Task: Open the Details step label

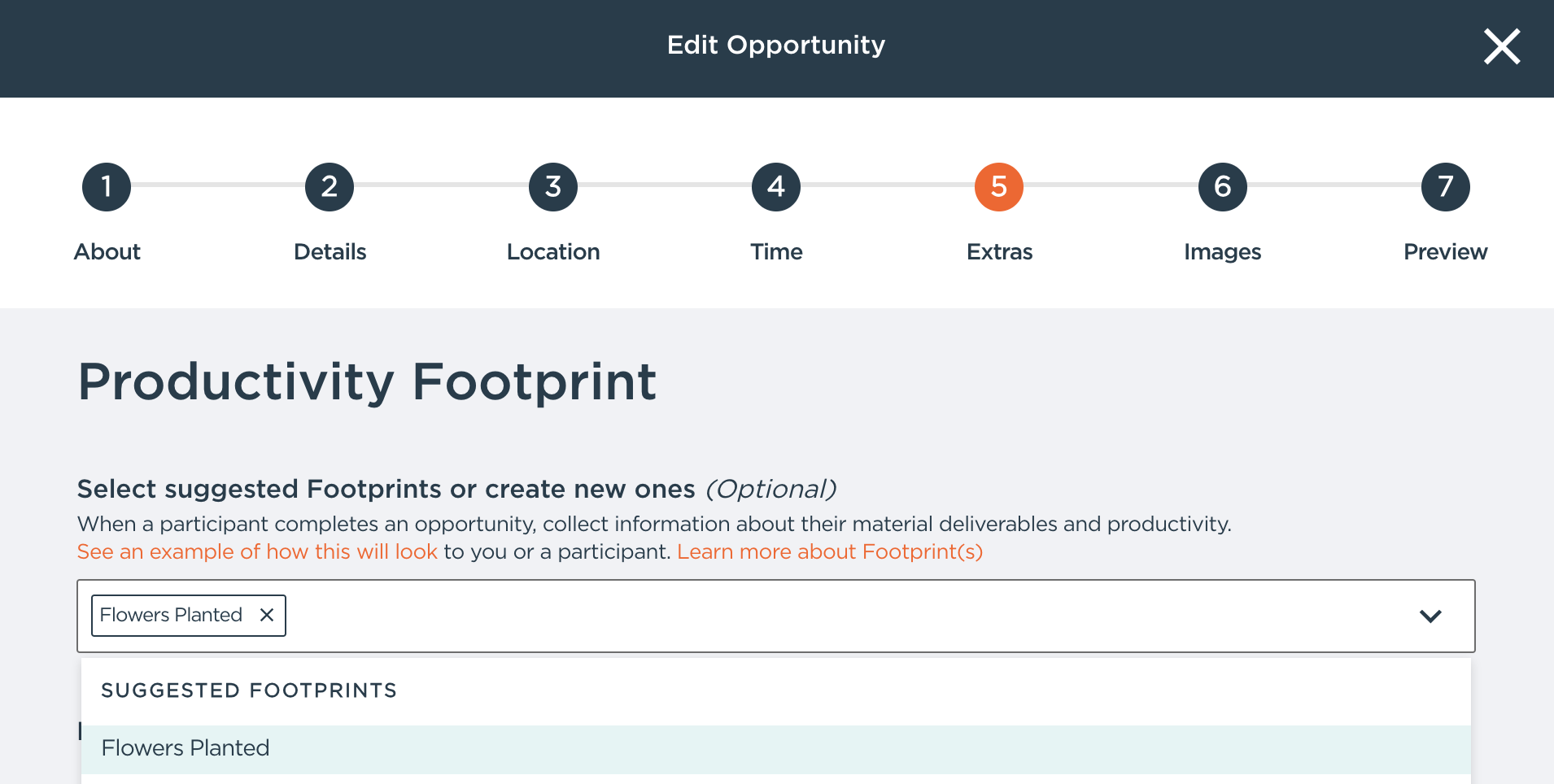Action: (x=330, y=252)
